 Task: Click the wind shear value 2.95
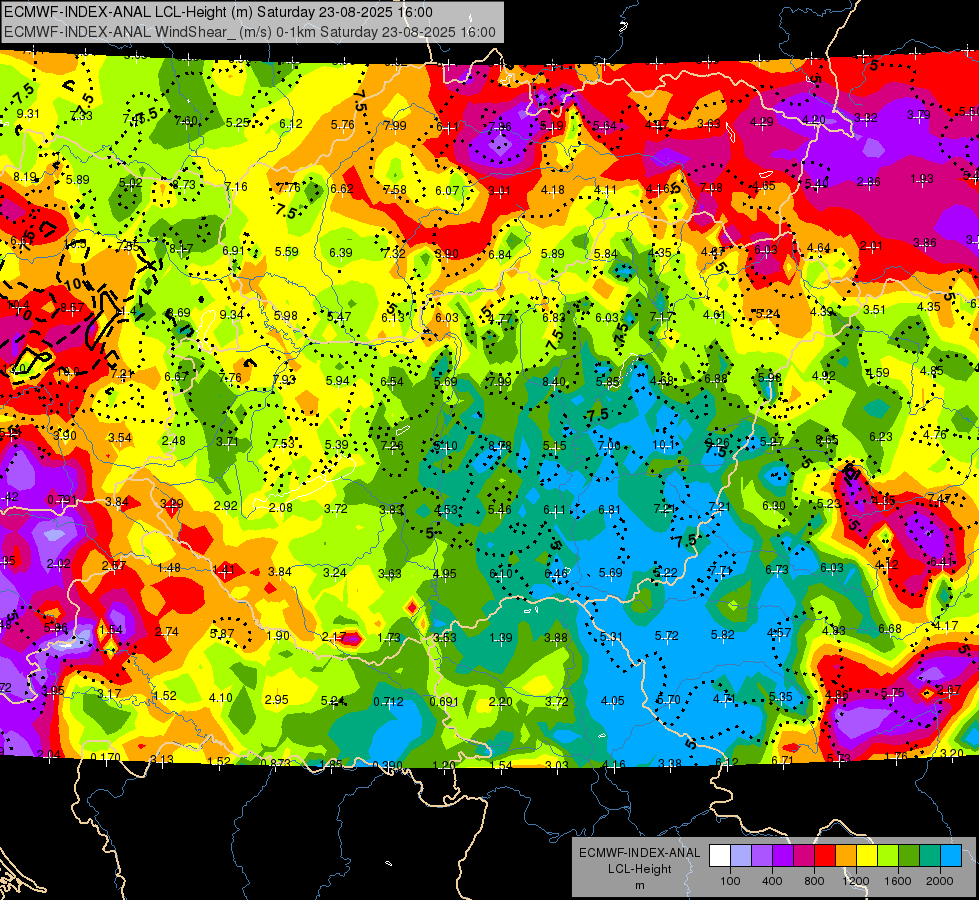(277, 699)
